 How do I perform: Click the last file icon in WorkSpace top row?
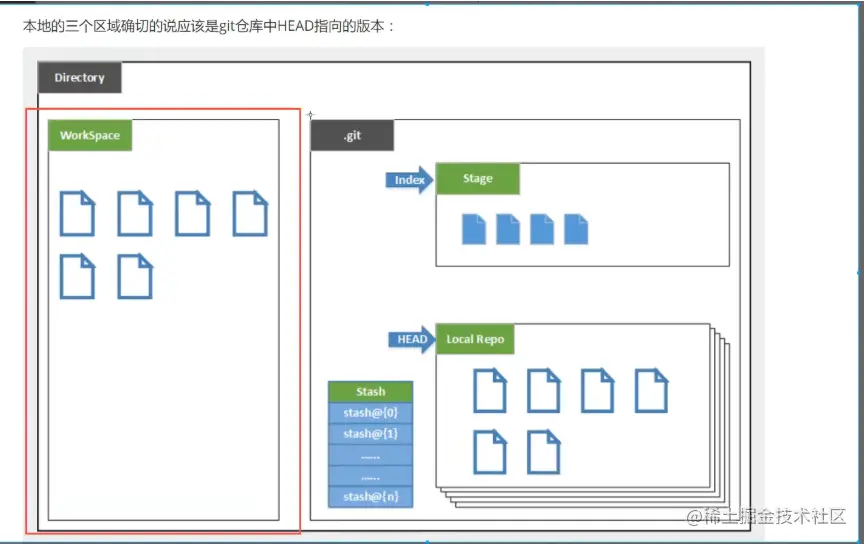tap(250, 213)
